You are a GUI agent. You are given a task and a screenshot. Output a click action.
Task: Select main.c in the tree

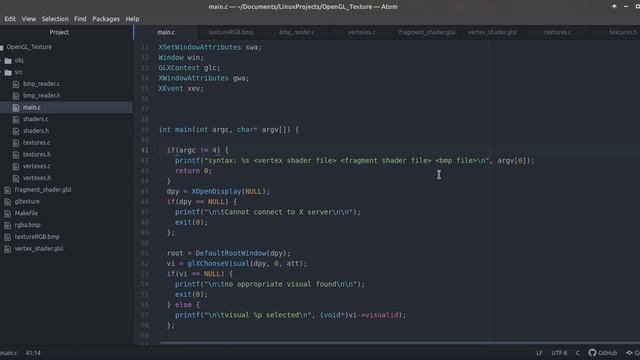(32, 107)
